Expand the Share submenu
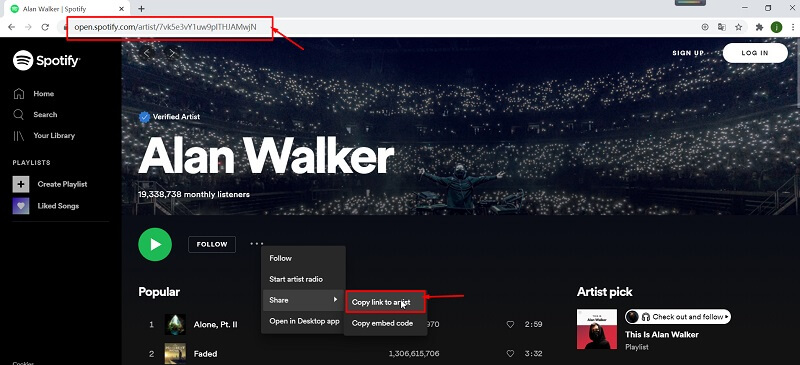 pos(304,300)
